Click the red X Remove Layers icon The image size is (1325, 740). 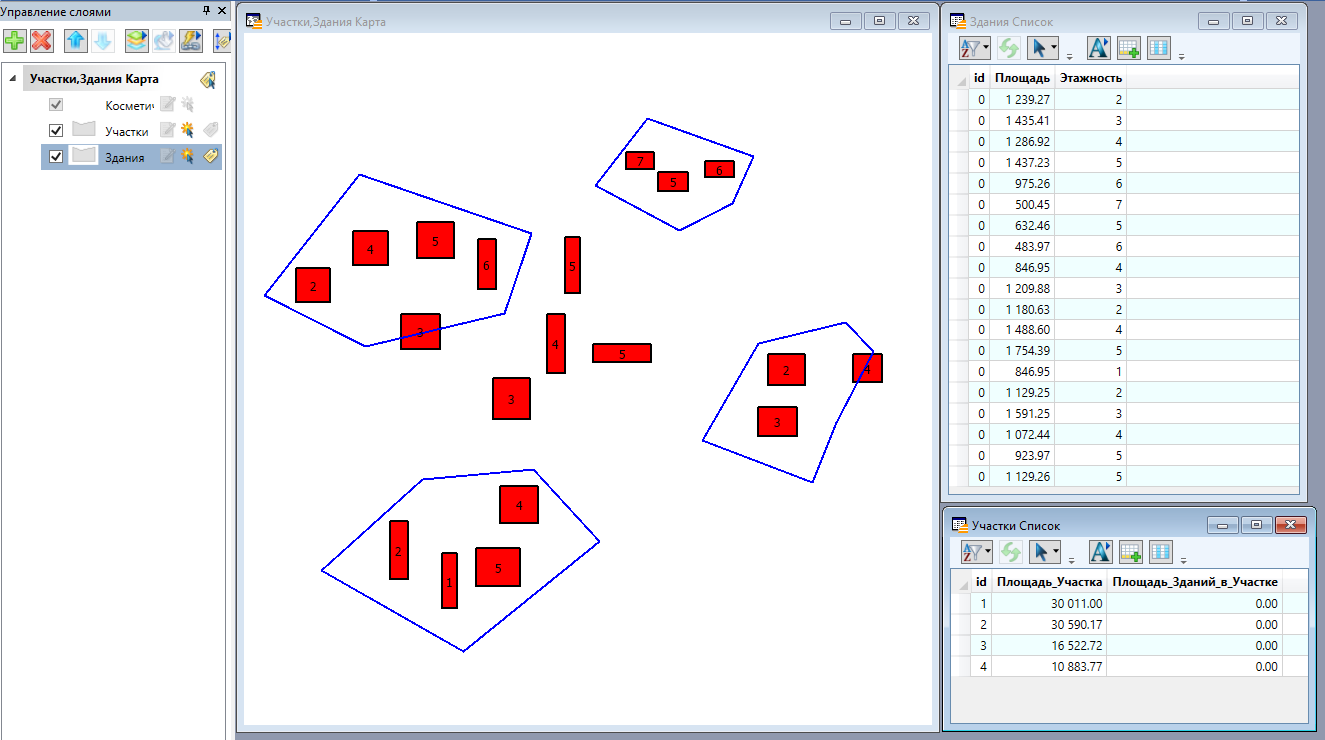coord(41,41)
